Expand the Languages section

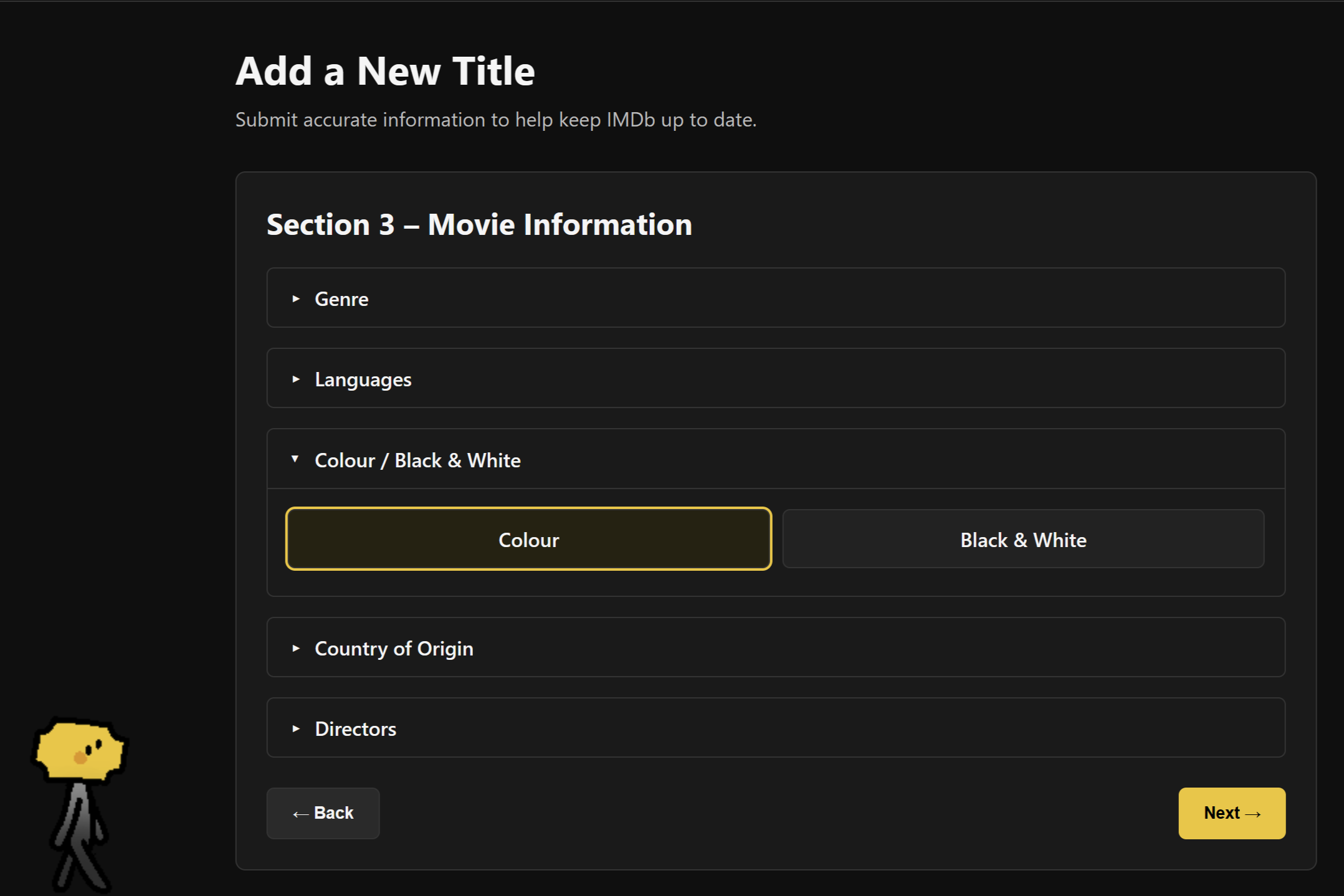coord(363,379)
